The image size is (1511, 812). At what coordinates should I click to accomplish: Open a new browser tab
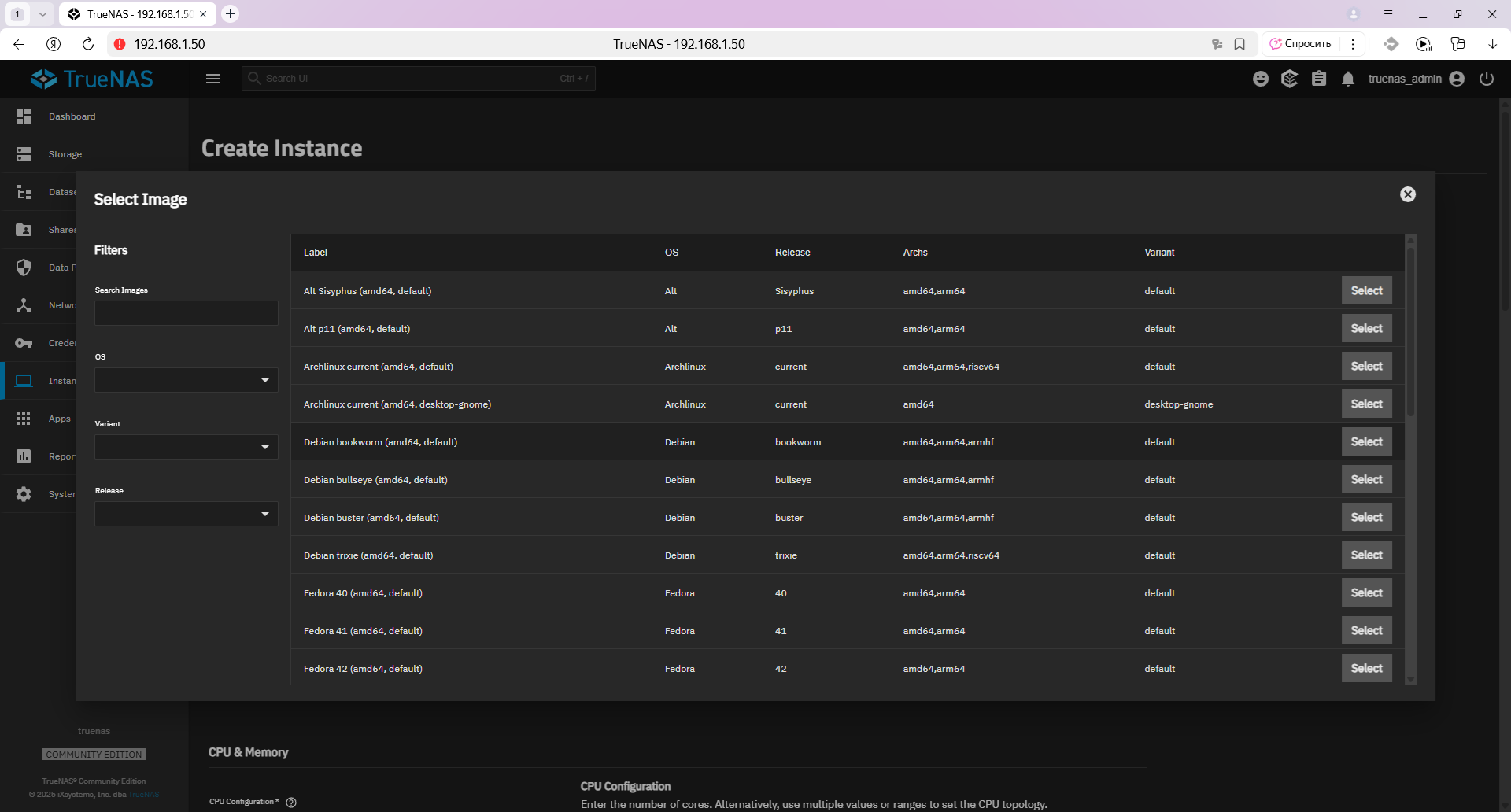tap(230, 14)
